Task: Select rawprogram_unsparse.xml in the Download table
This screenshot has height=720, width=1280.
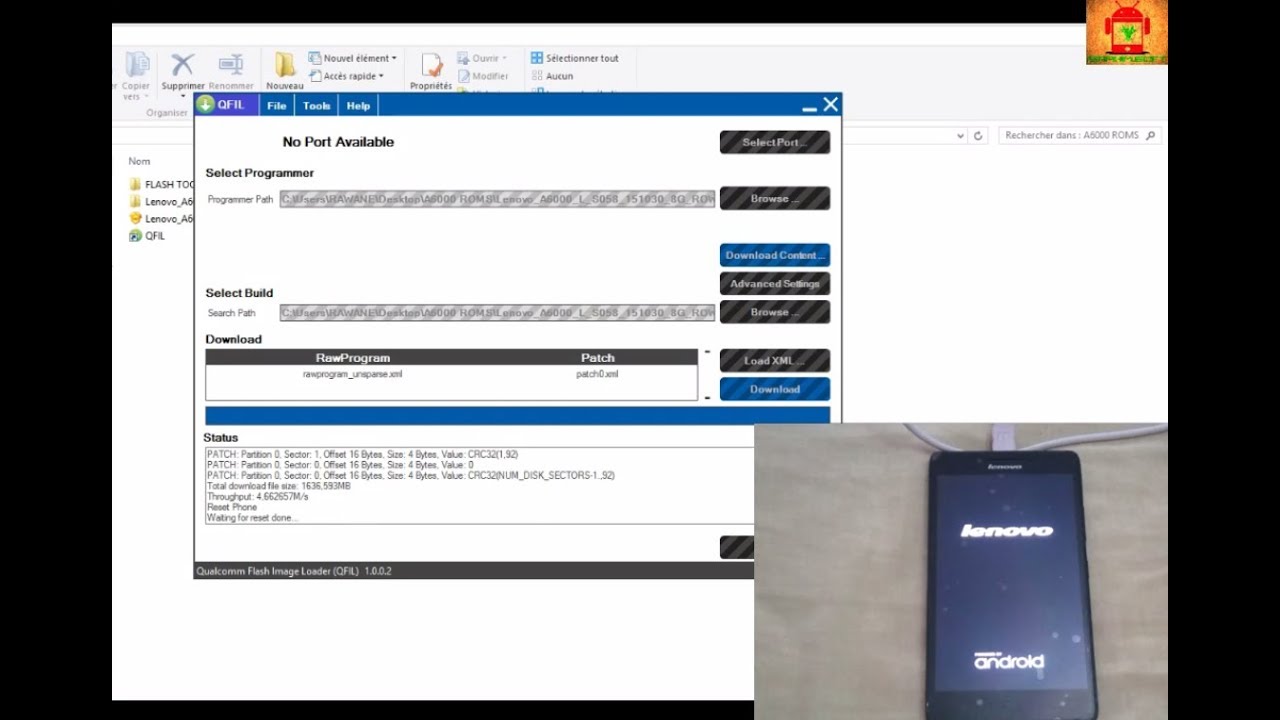Action: coord(353,374)
